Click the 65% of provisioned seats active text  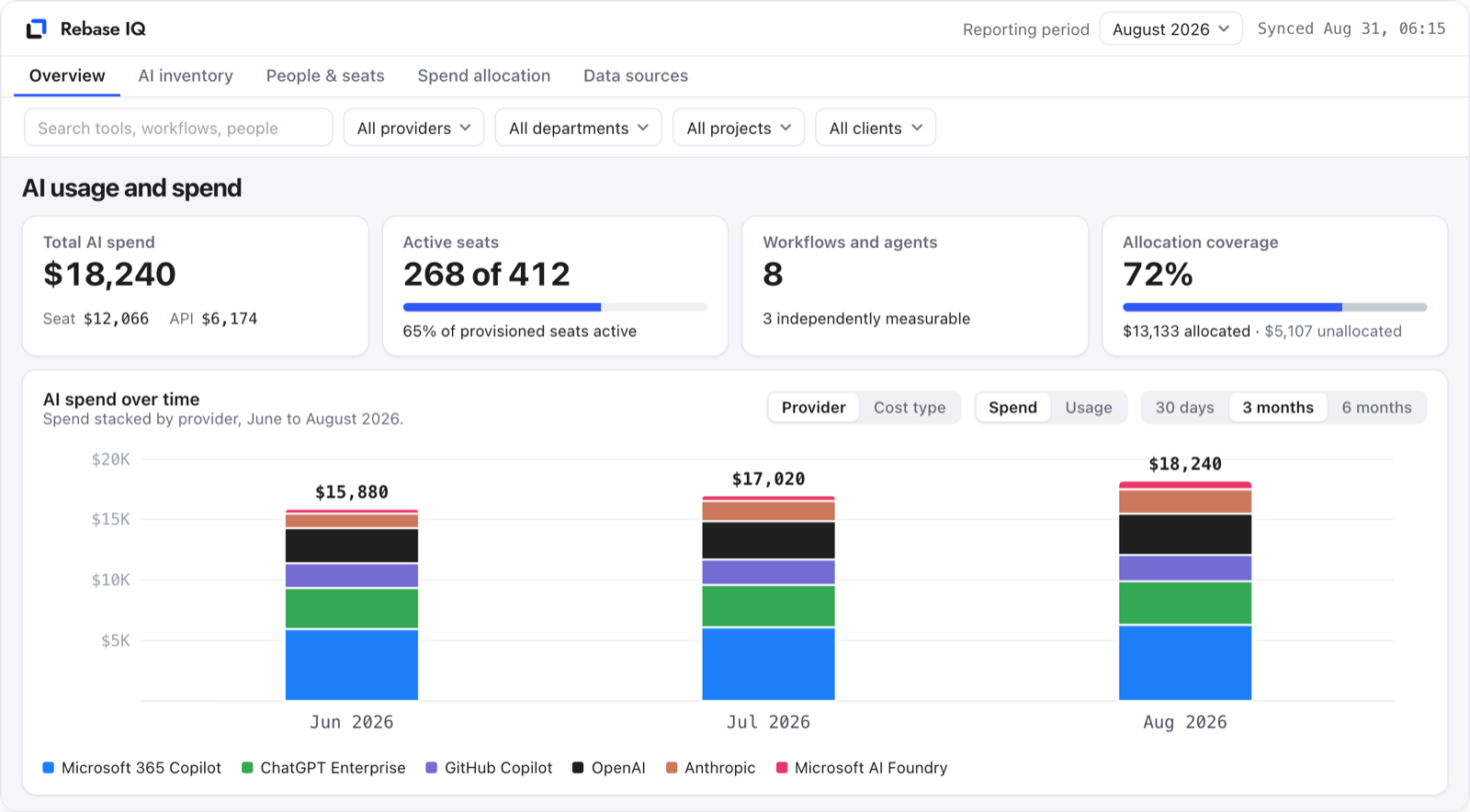[520, 332]
